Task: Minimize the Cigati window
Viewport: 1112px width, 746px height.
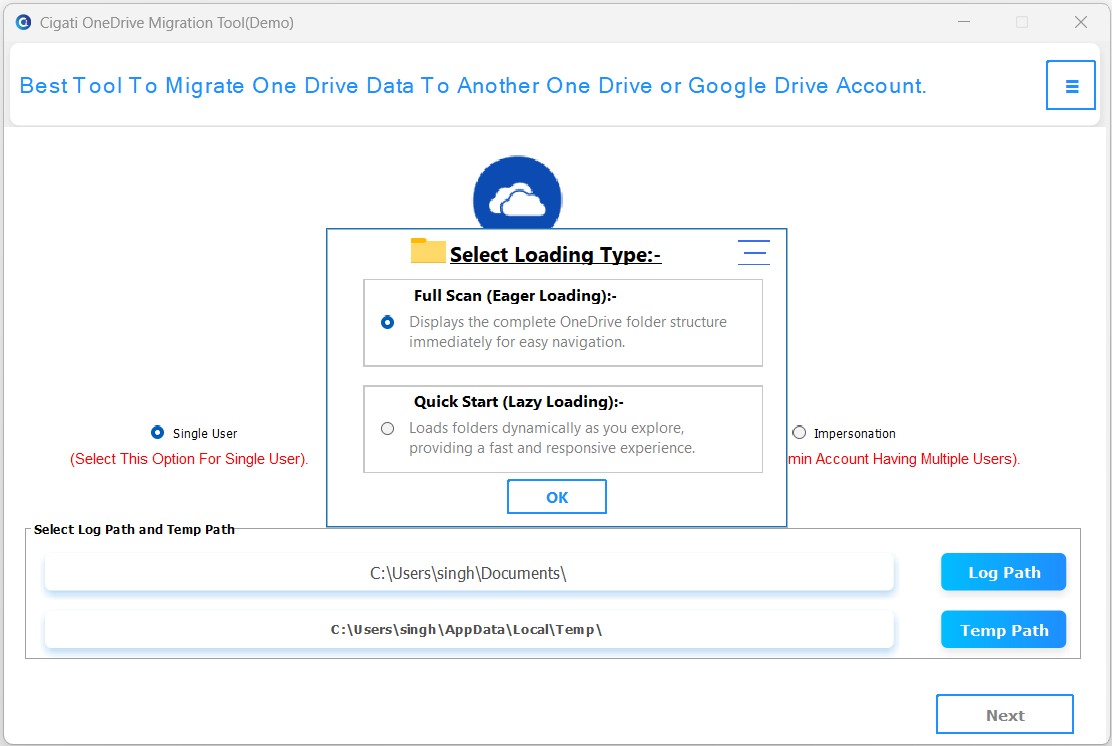Action: (964, 22)
